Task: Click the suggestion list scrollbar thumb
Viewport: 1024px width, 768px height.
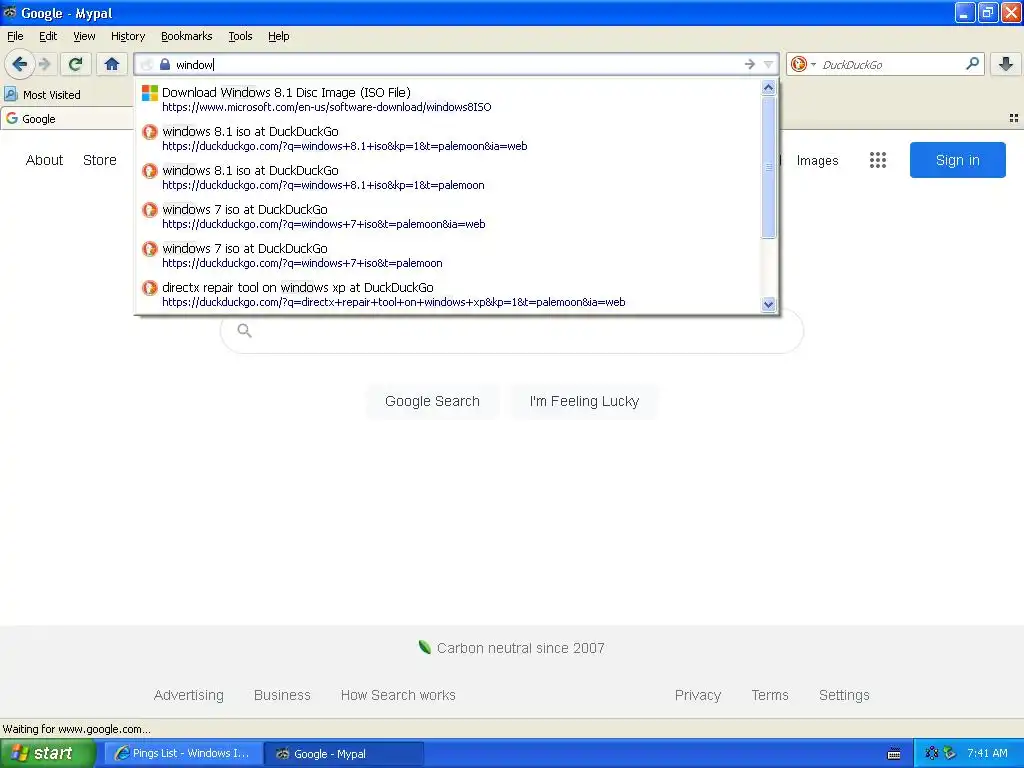Action: 769,167
